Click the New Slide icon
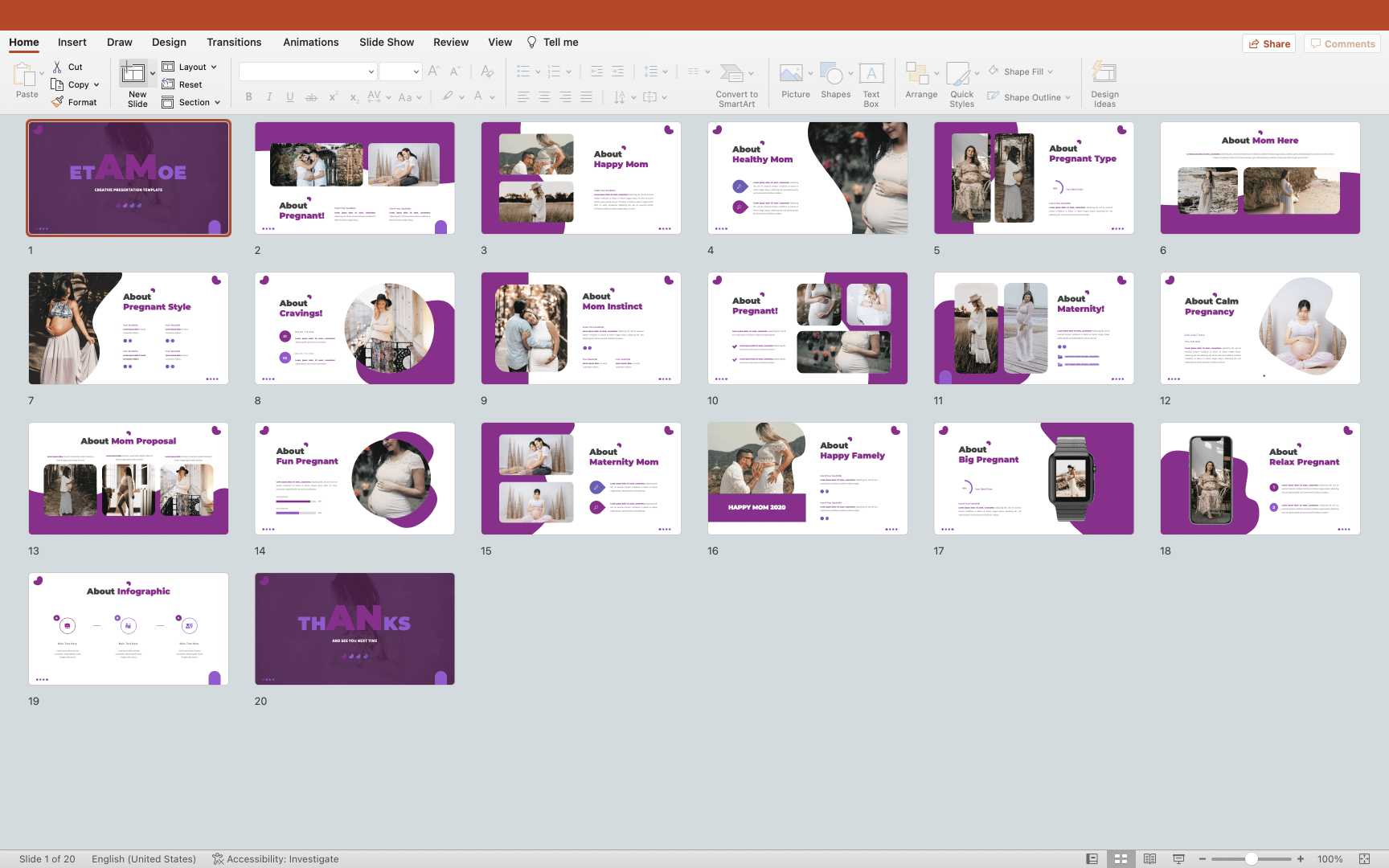 [133, 75]
